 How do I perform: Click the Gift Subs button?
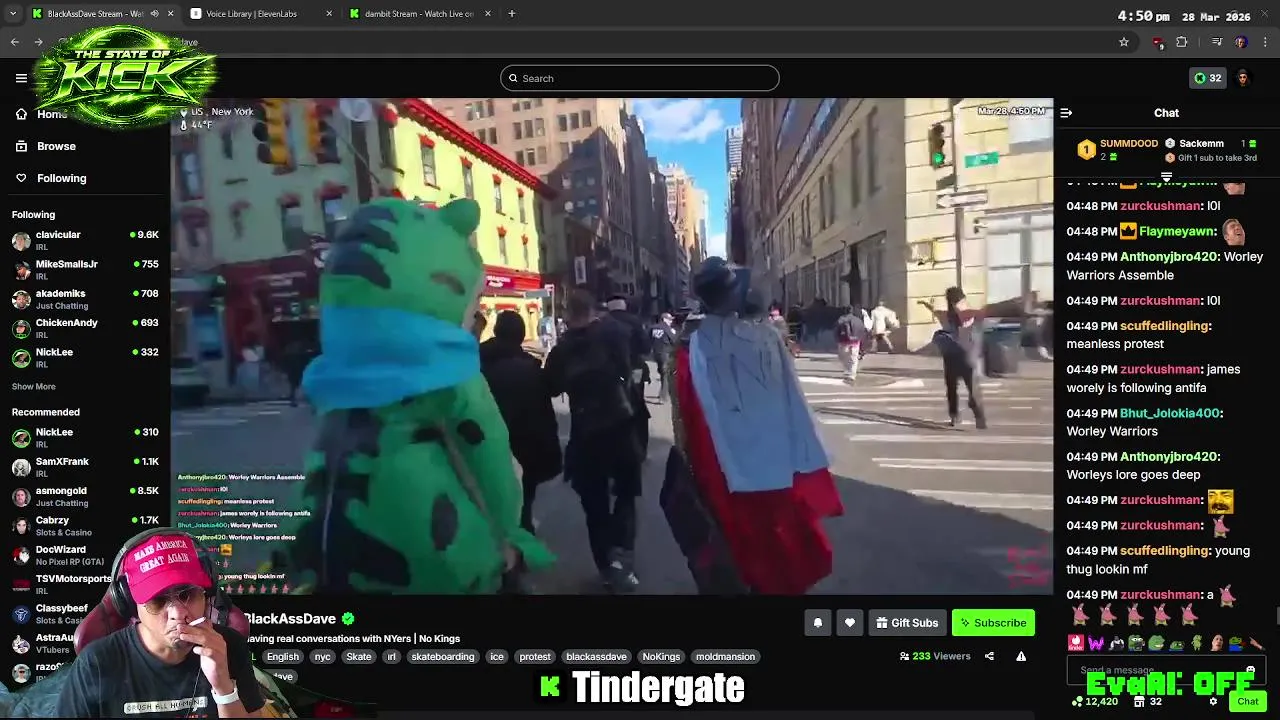click(x=907, y=623)
